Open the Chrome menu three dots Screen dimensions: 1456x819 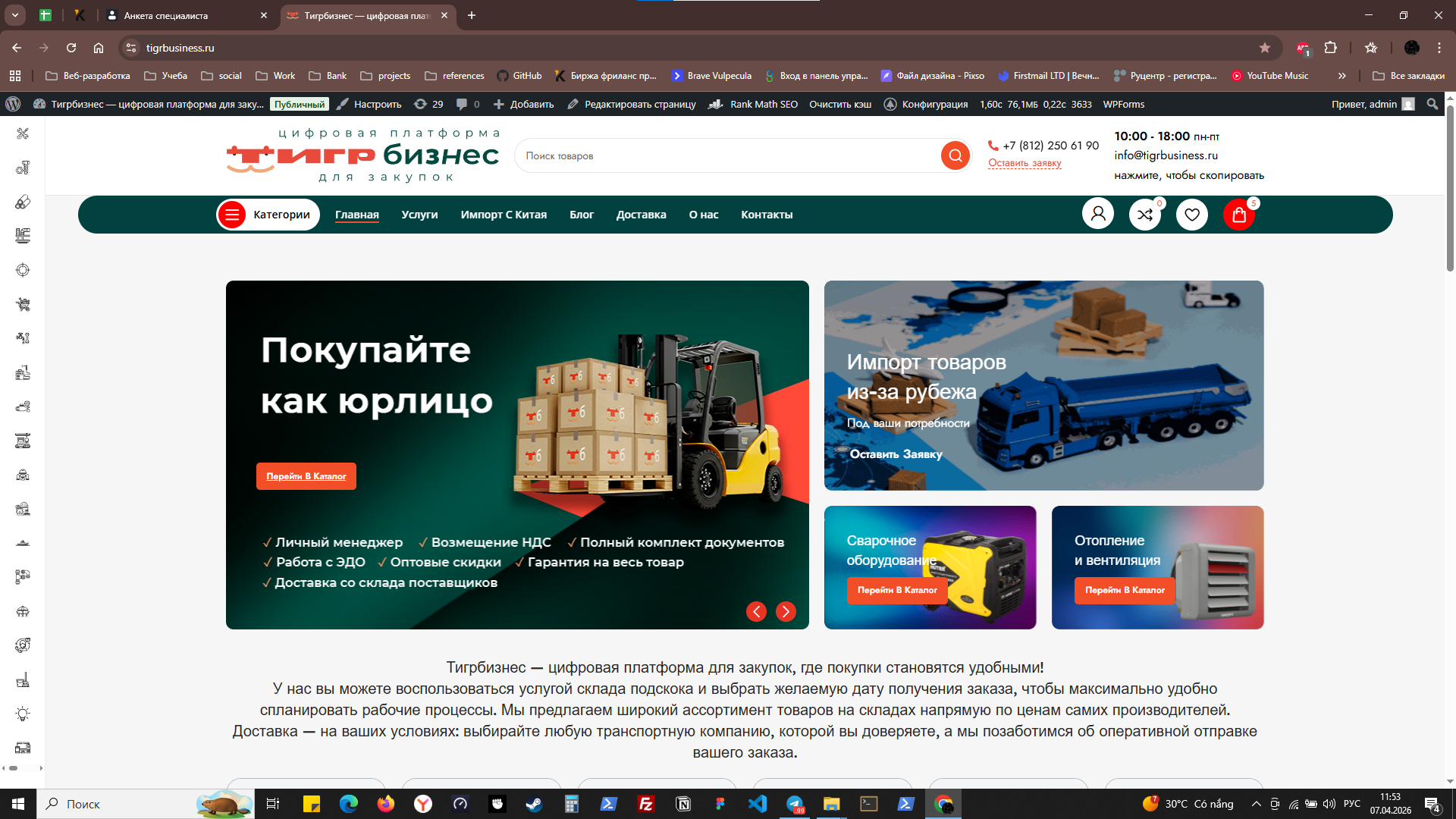point(1439,48)
